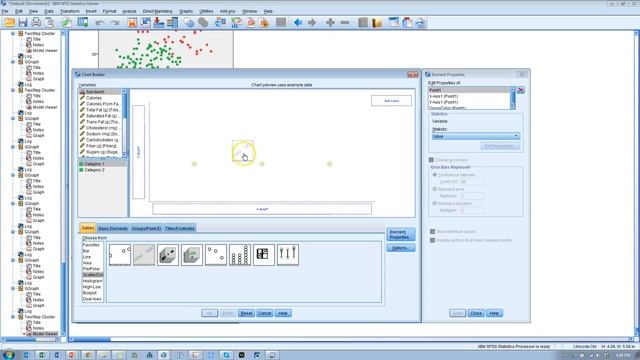The height and width of the screenshot is (360, 640).
Task: Choose the Summary Point Plot gallery thumbnail
Action: [216, 255]
